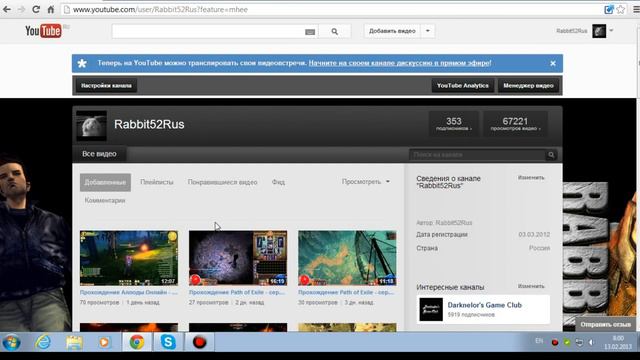Open the media player taskbar icon
This screenshot has width=640, height=360.
(x=104, y=342)
